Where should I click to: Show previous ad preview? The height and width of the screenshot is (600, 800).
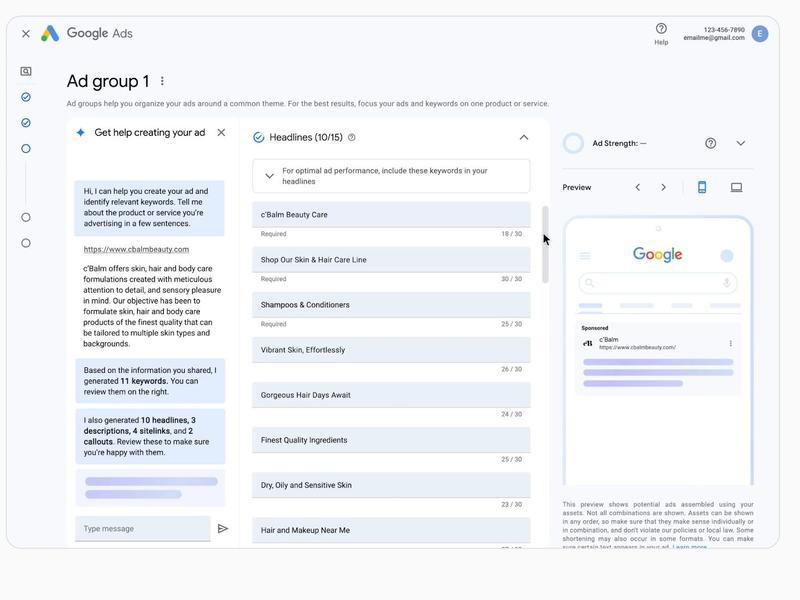click(x=638, y=187)
